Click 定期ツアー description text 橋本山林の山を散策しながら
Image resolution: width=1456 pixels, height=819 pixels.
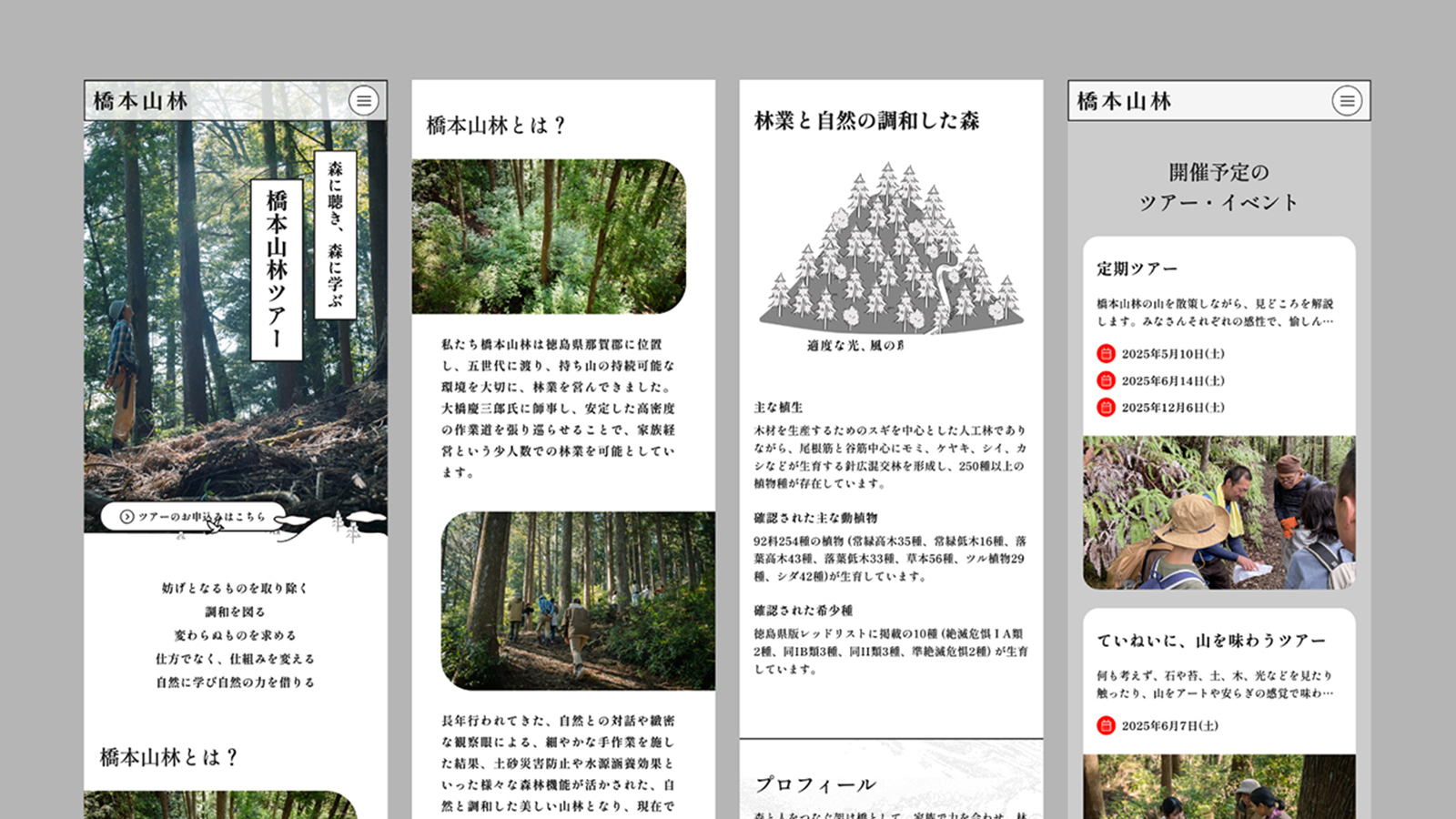tap(1215, 312)
